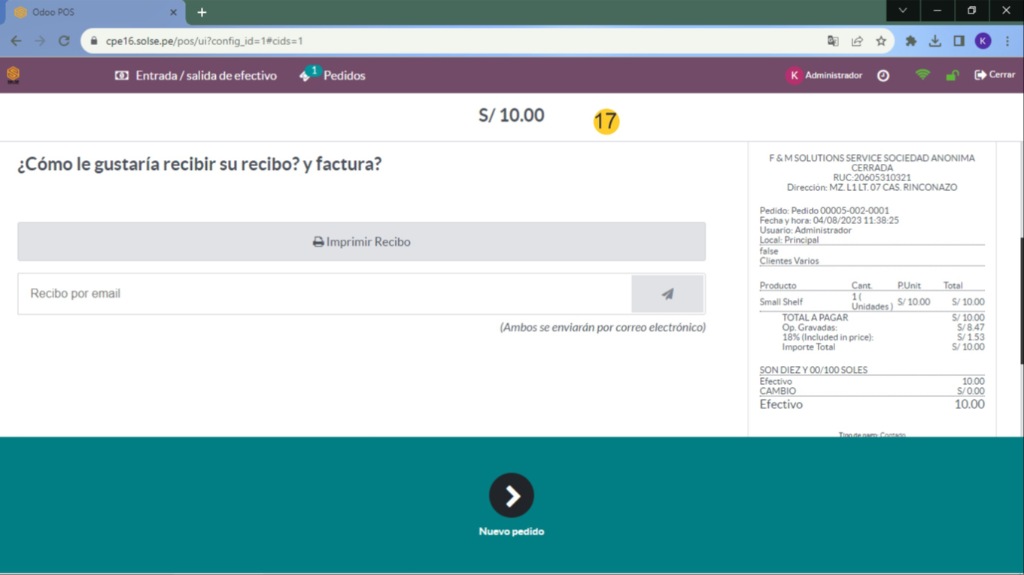The height and width of the screenshot is (575, 1024).
Task: Start a new order with Nuevo pedido arrow
Action: tap(511, 495)
